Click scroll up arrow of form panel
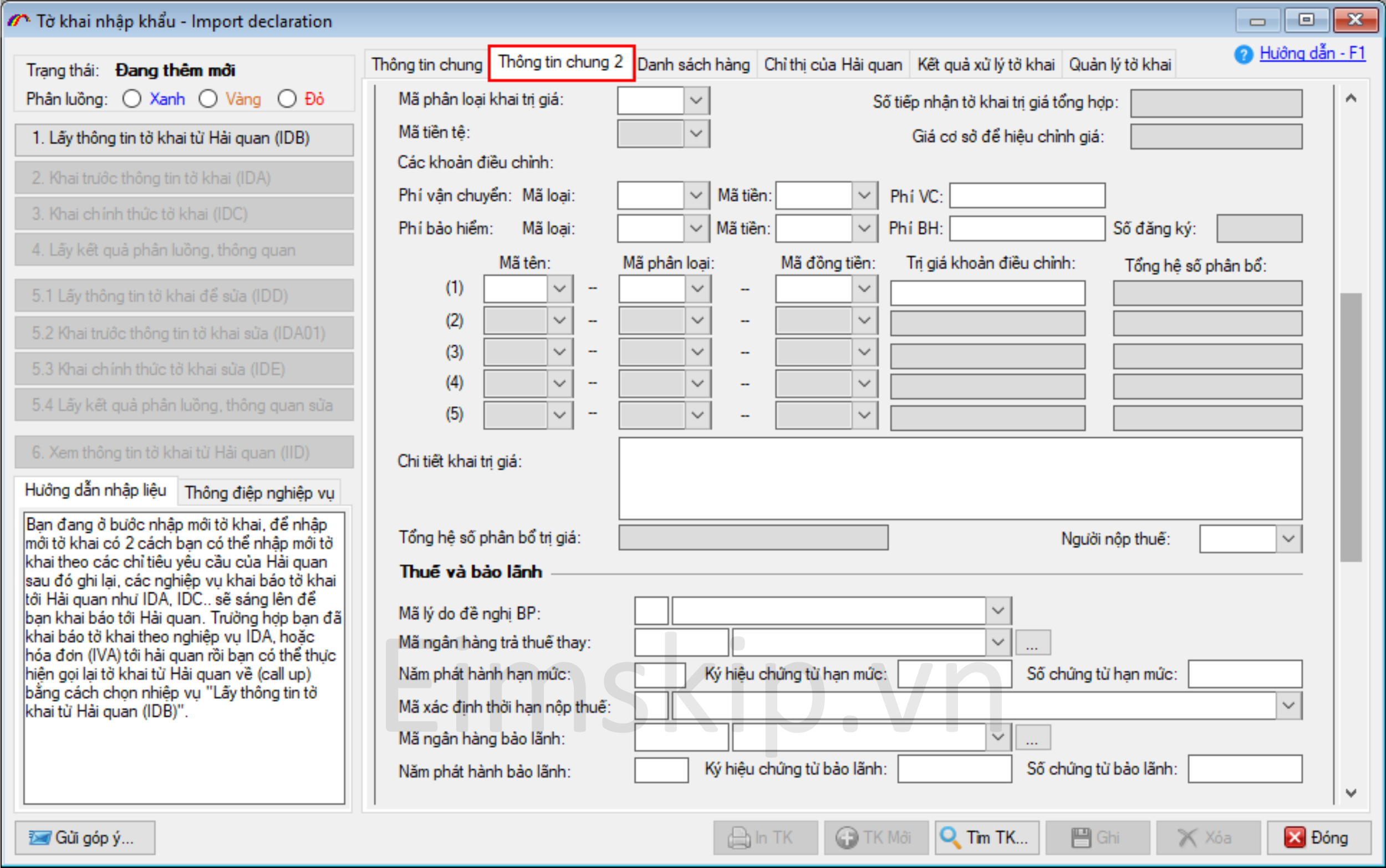This screenshot has width=1386, height=868. (x=1351, y=99)
